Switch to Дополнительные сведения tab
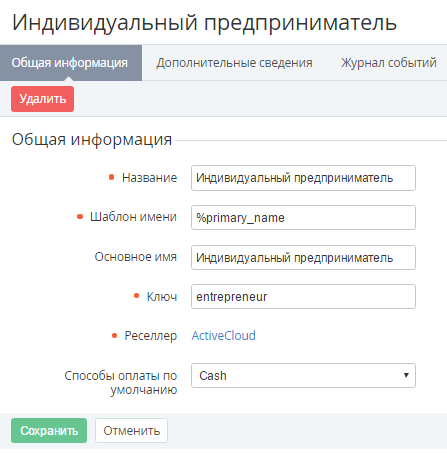Screen dimensions: 447x454 tap(234, 63)
